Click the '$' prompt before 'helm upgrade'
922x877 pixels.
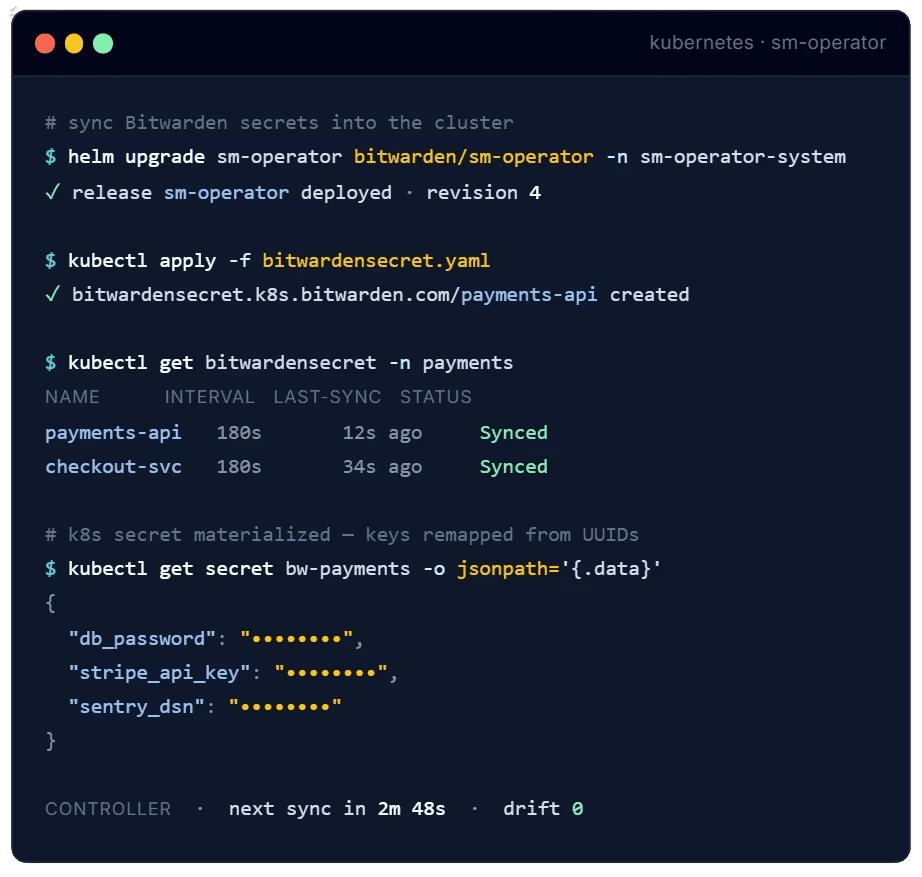[x=51, y=157]
